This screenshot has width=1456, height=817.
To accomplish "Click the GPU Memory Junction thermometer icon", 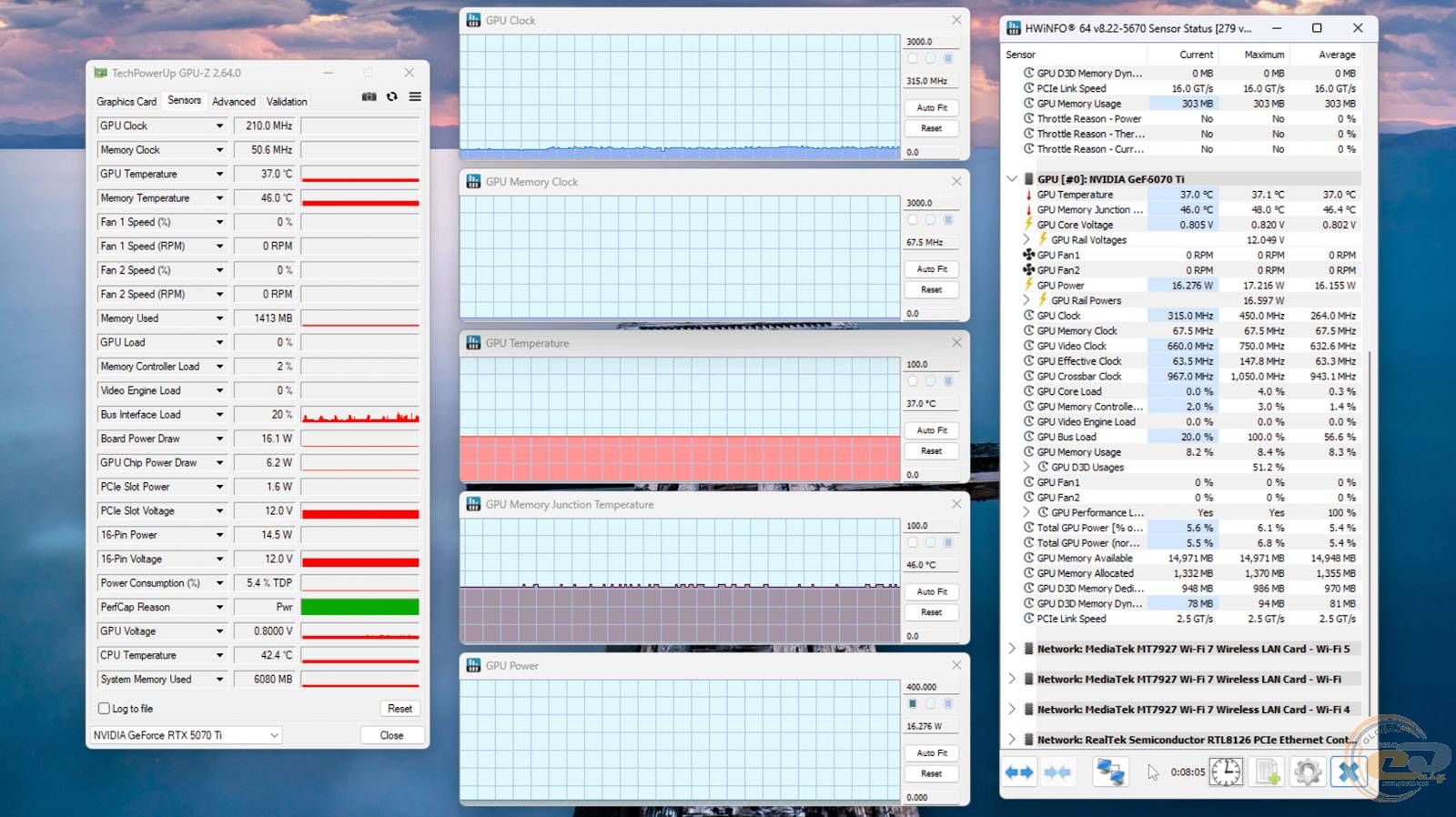I will coord(1028,209).
